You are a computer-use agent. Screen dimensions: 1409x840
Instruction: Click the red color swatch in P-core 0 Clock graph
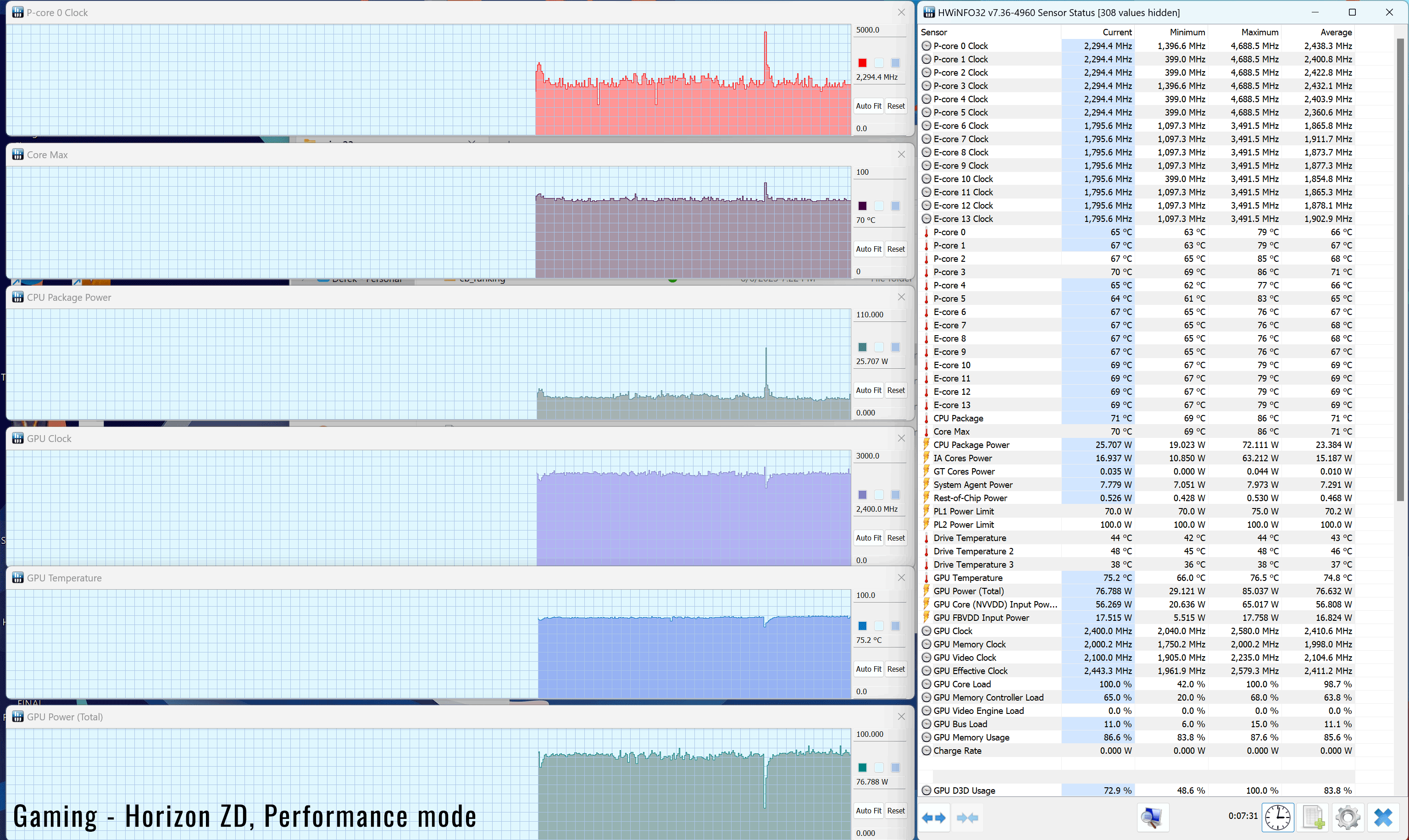862,63
